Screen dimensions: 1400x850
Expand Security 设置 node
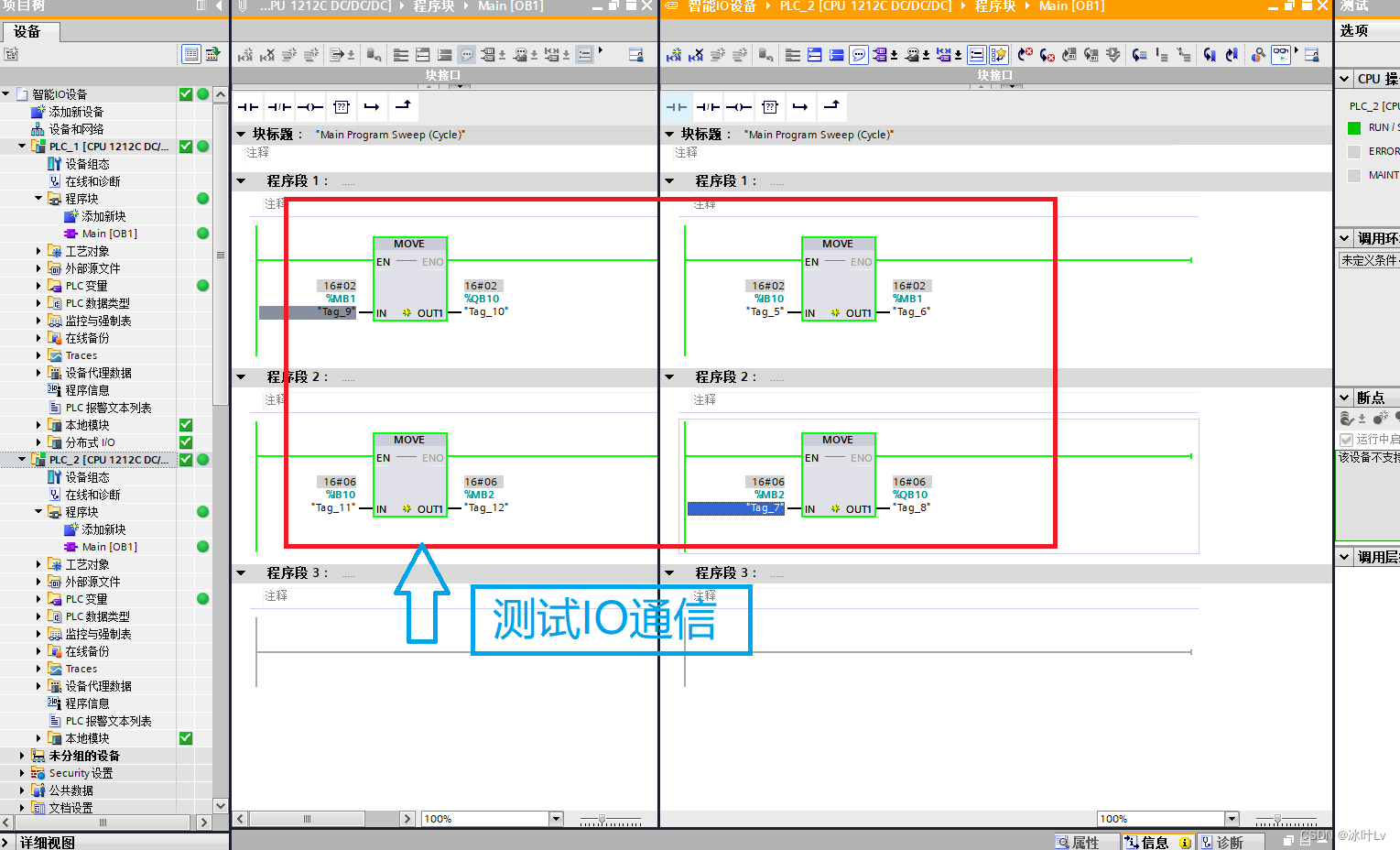pos(22,773)
